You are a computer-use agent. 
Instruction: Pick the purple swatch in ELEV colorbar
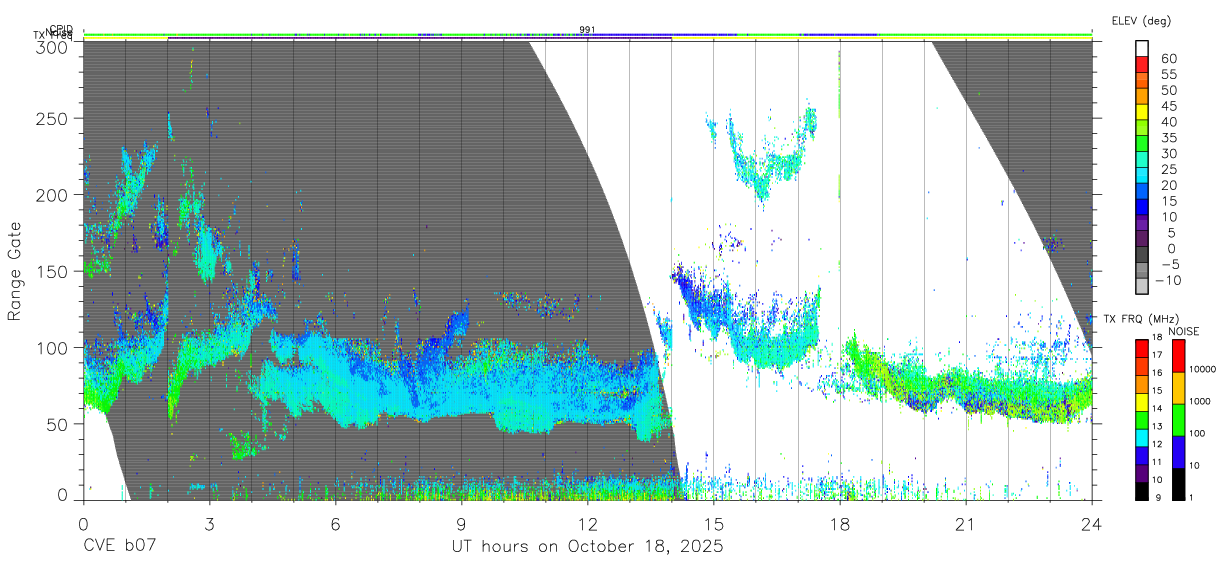[1142, 223]
